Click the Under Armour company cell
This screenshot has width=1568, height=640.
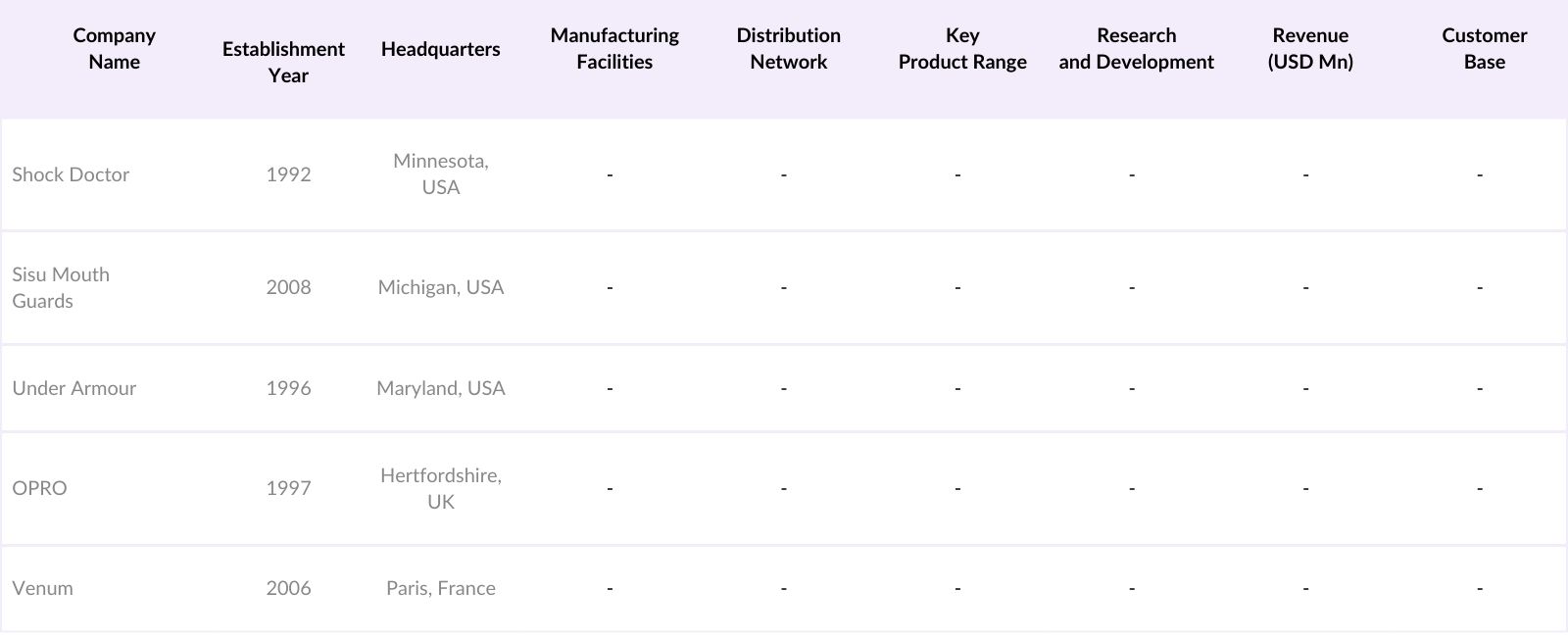click(x=74, y=388)
